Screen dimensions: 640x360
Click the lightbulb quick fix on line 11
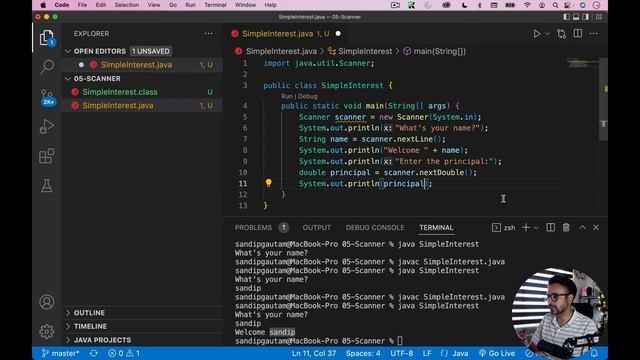pos(268,183)
